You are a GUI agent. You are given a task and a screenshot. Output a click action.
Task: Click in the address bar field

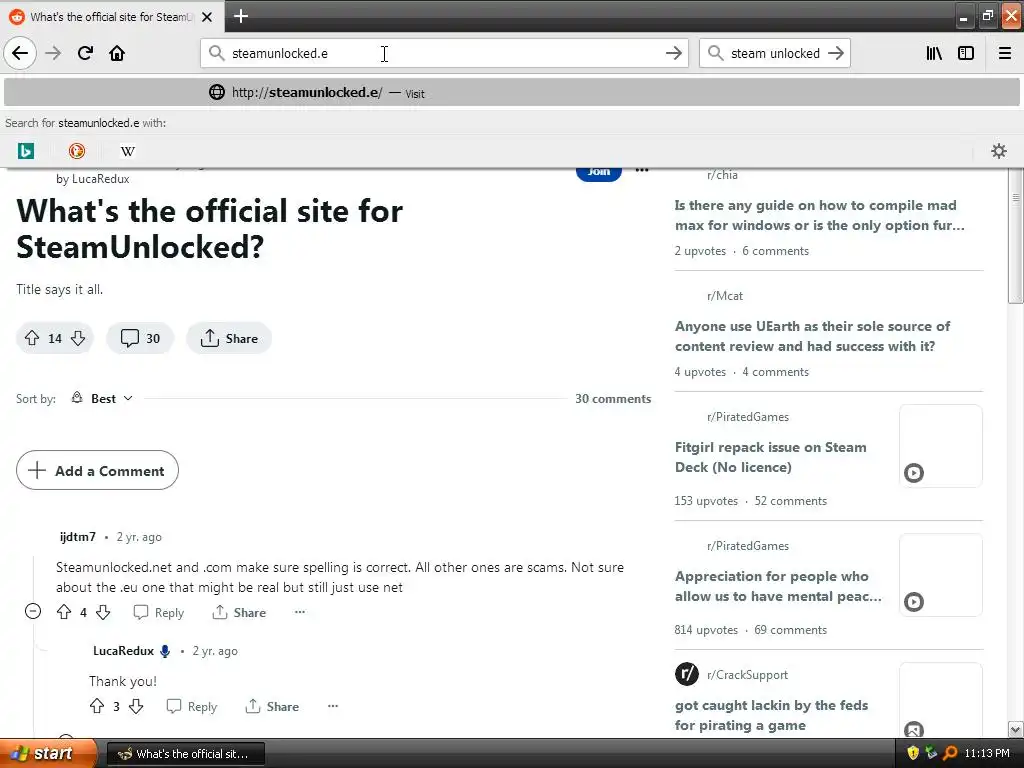[x=444, y=53]
